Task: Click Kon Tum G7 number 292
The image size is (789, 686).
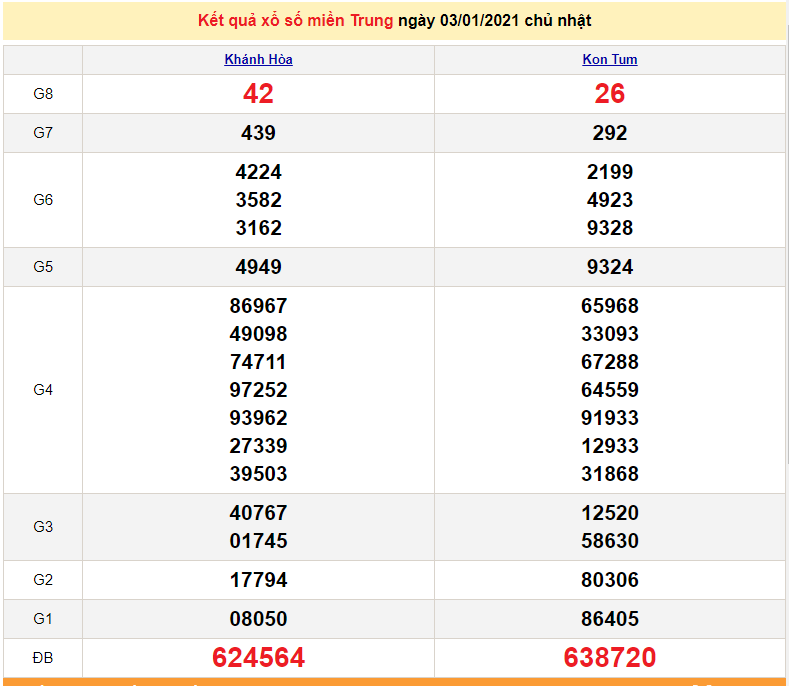Action: click(x=609, y=133)
